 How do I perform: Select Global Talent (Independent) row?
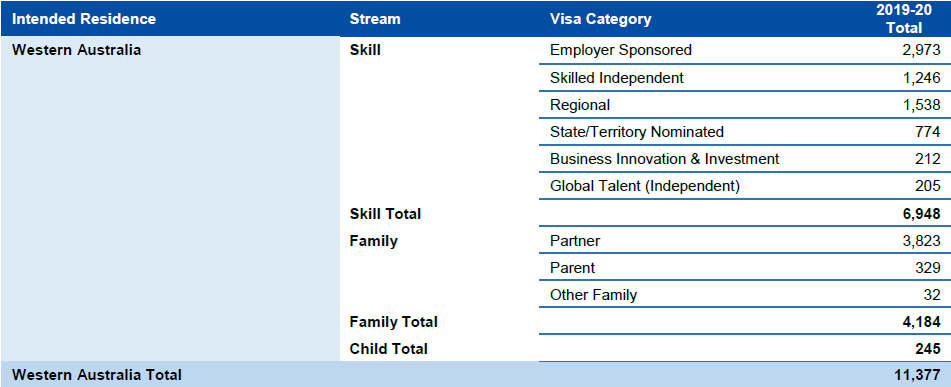pyautogui.click(x=745, y=186)
